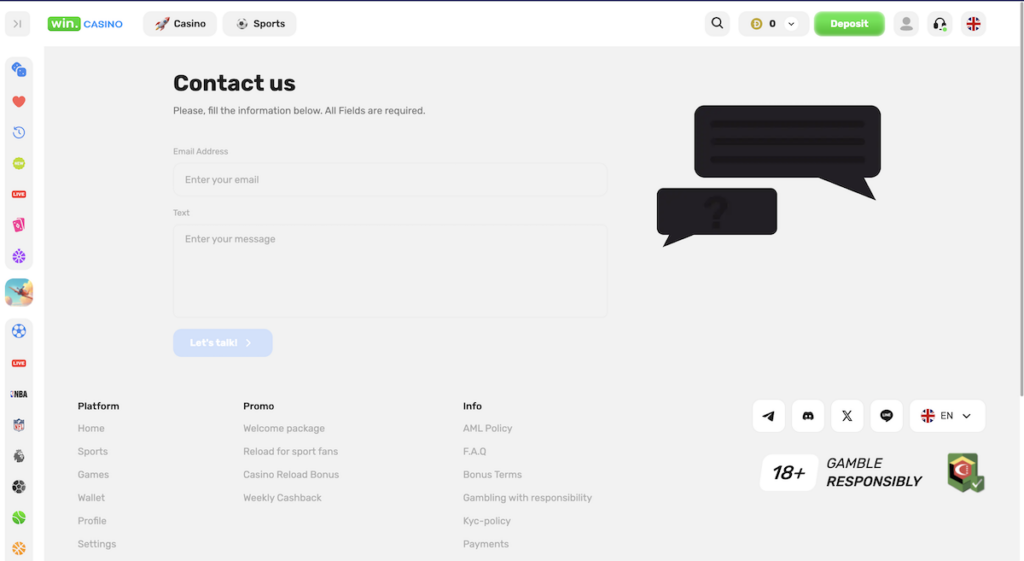Screen dimensions: 1024x561
Task: Open the F.A.Q link
Action: [x=475, y=451]
